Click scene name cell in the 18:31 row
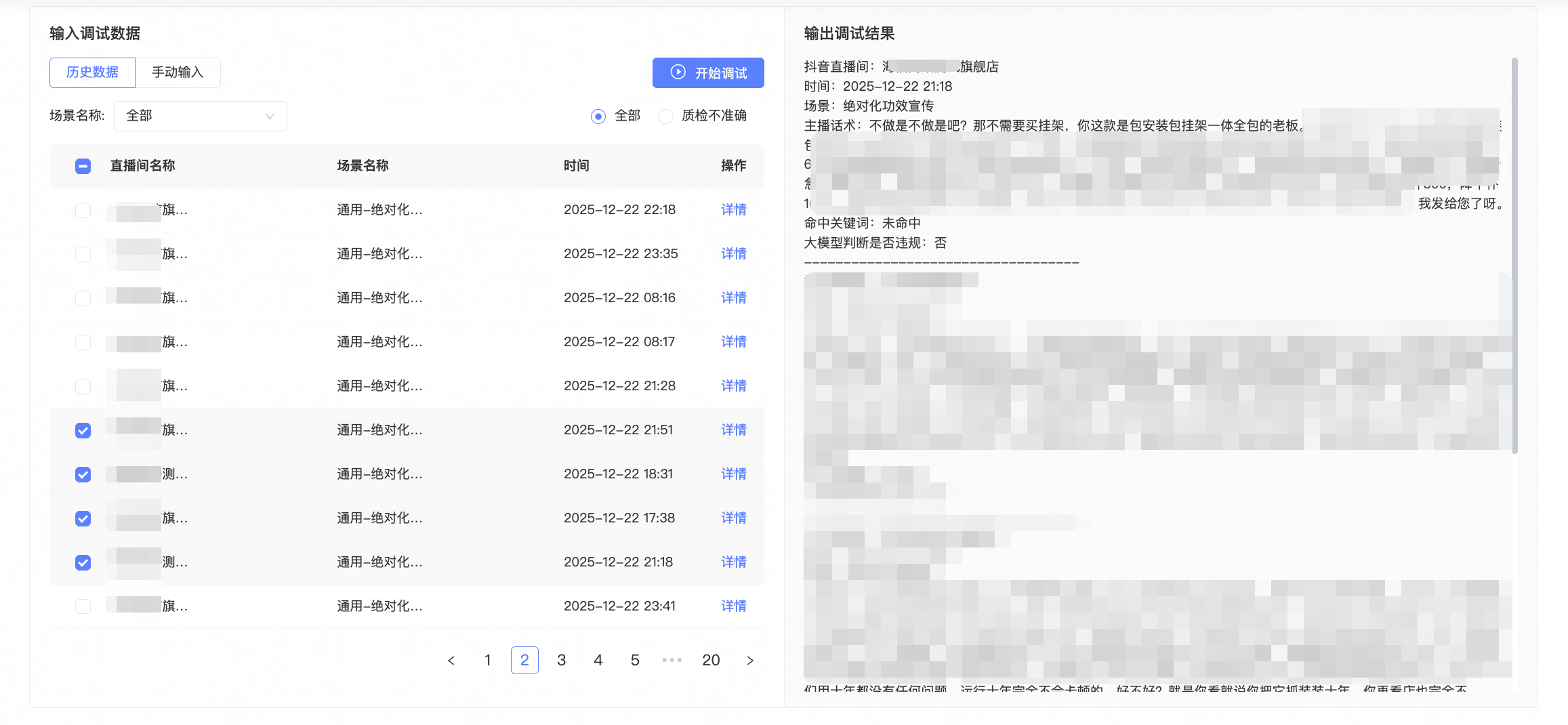 click(380, 474)
